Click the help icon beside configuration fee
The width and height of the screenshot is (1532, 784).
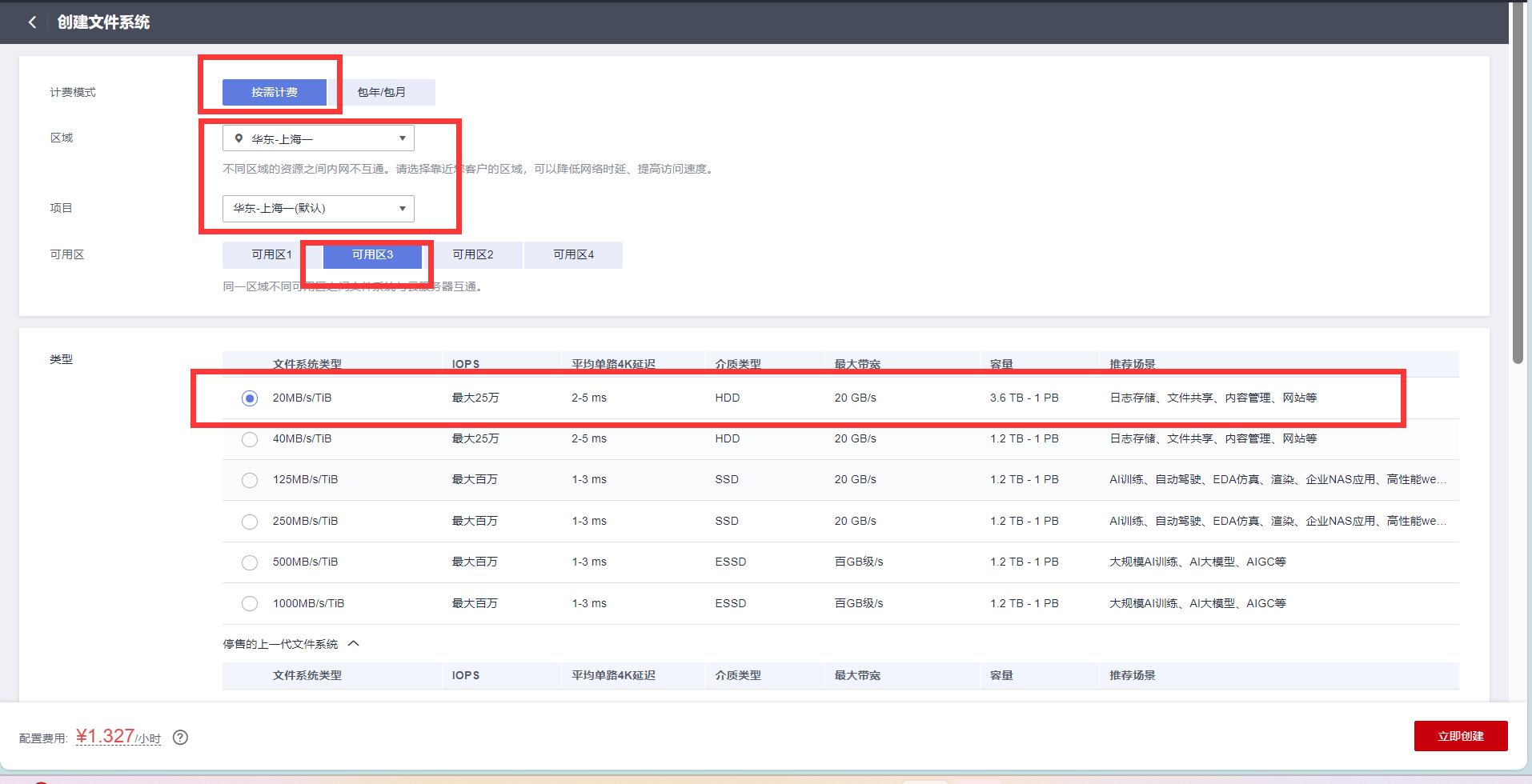pyautogui.click(x=180, y=738)
